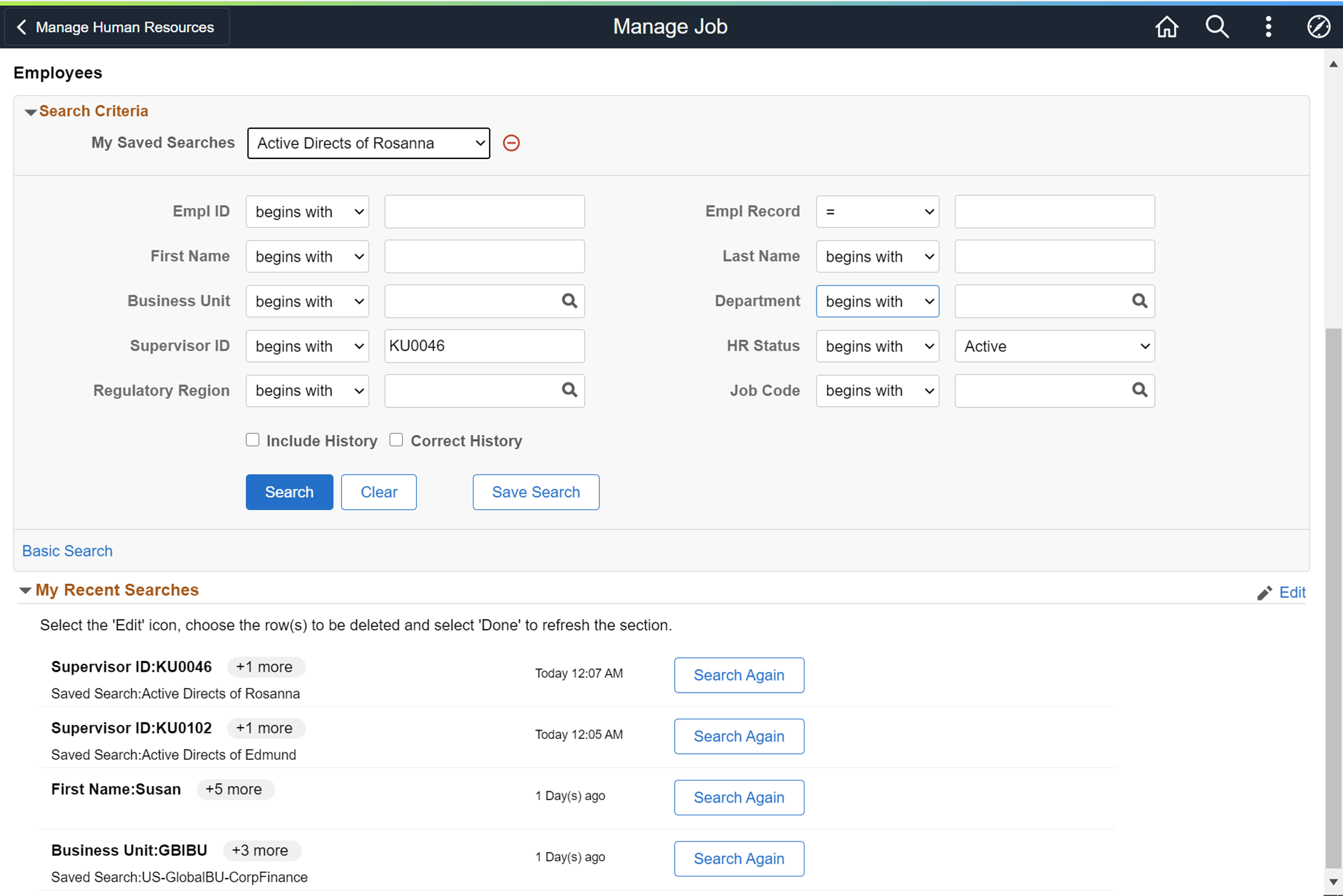
Task: Click the NavBar compass icon
Action: point(1318,27)
